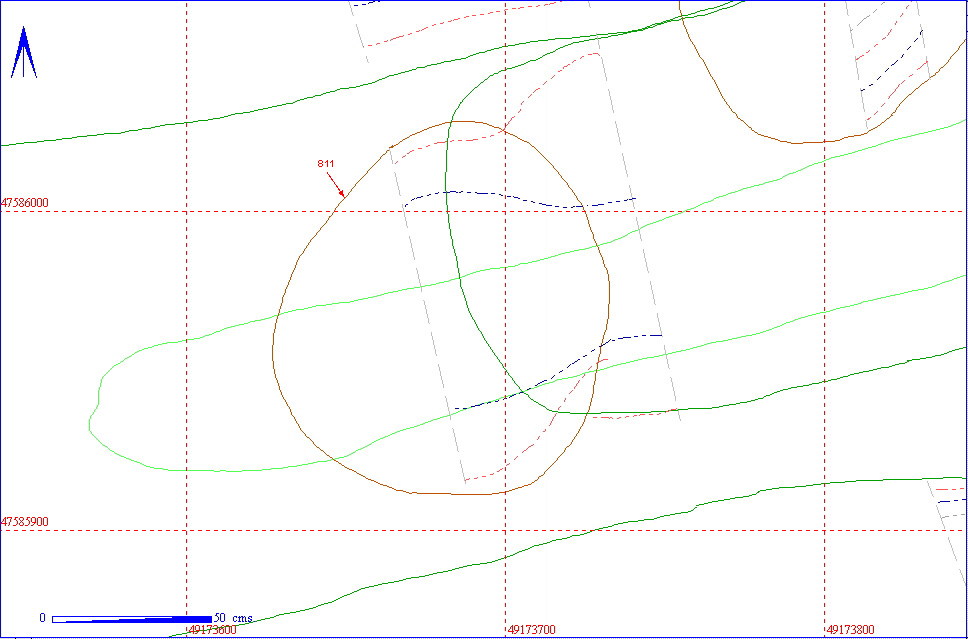Click the scale bar '0' label
Viewport: 968px width, 639px height.
[42, 618]
